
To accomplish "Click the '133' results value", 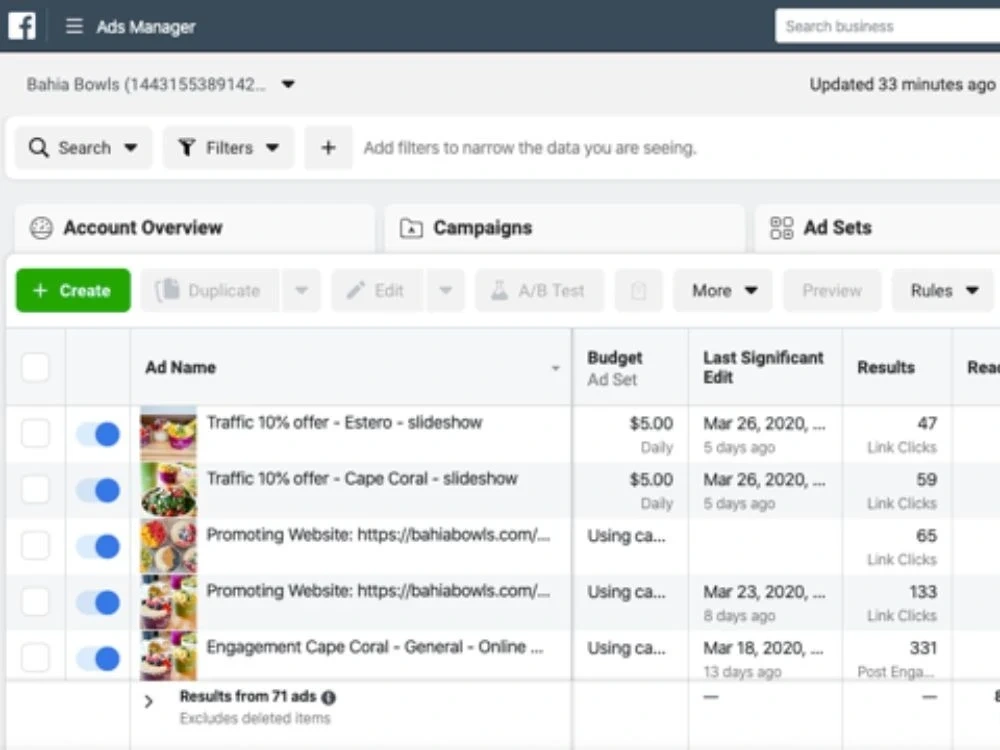I will pyautogui.click(x=923, y=592).
